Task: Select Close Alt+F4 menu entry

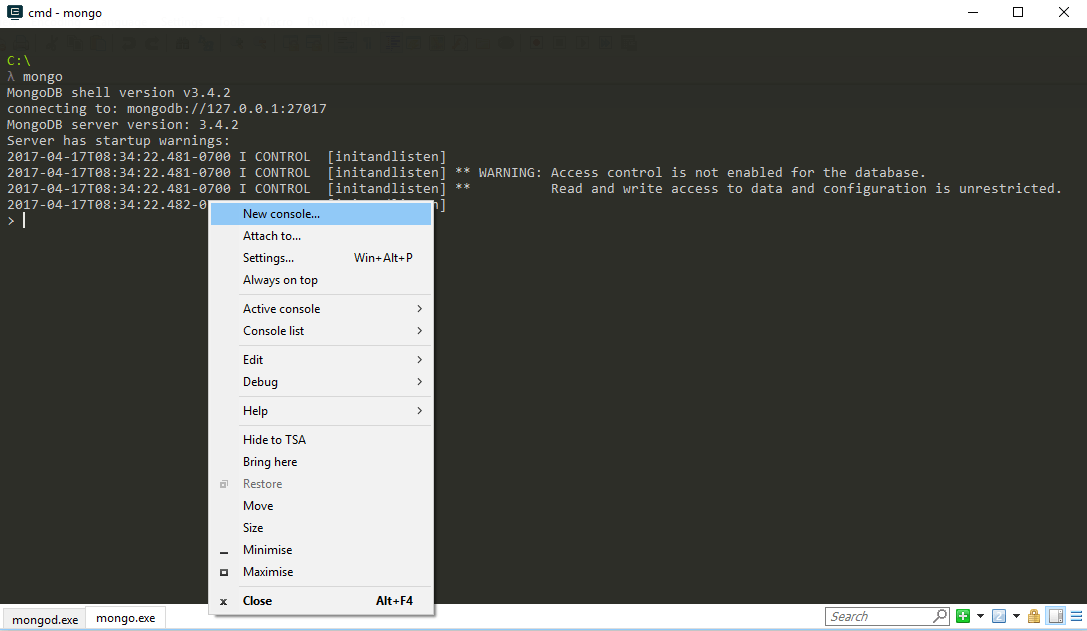Action: pos(321,601)
